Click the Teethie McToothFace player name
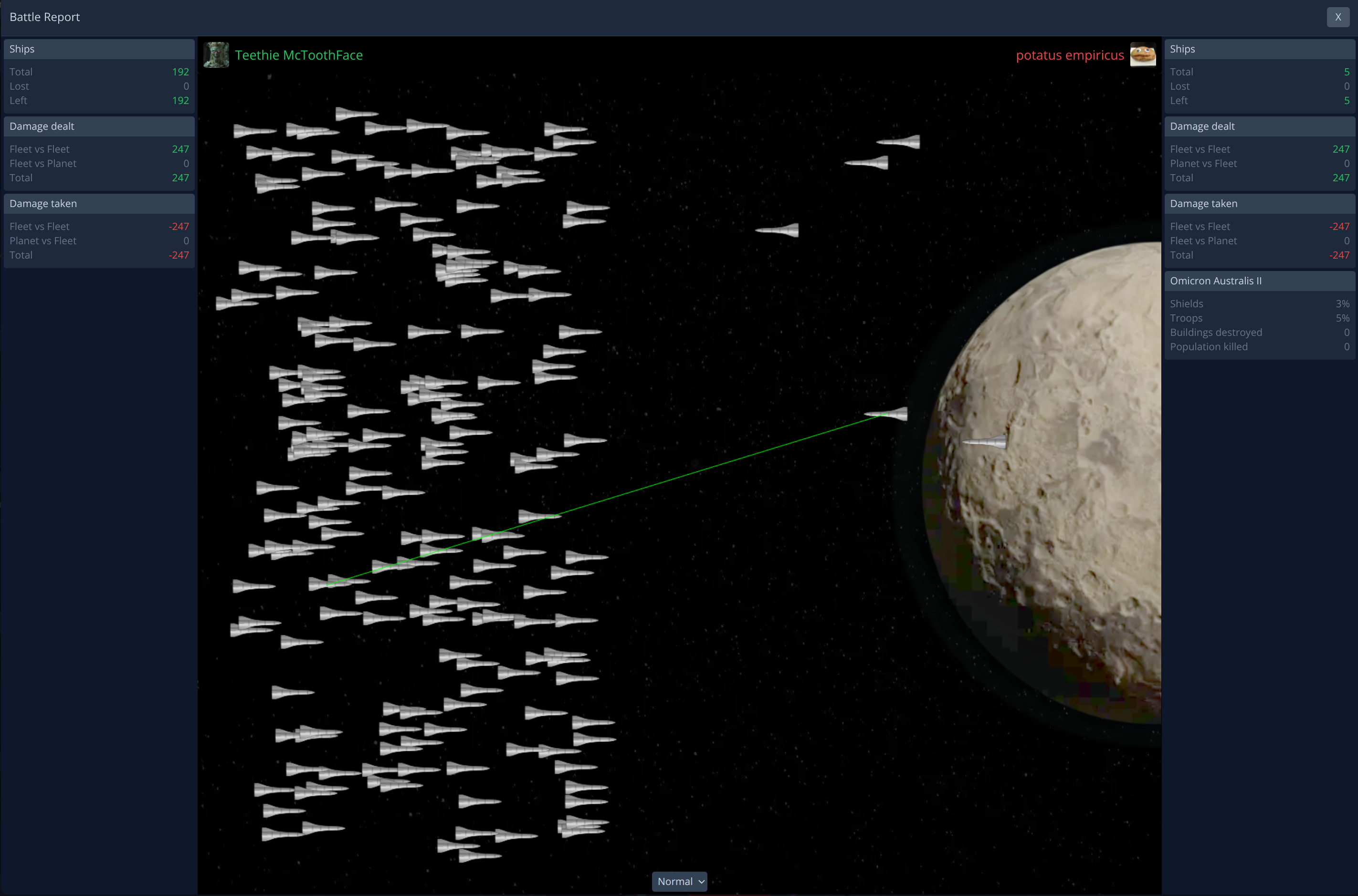 point(298,55)
